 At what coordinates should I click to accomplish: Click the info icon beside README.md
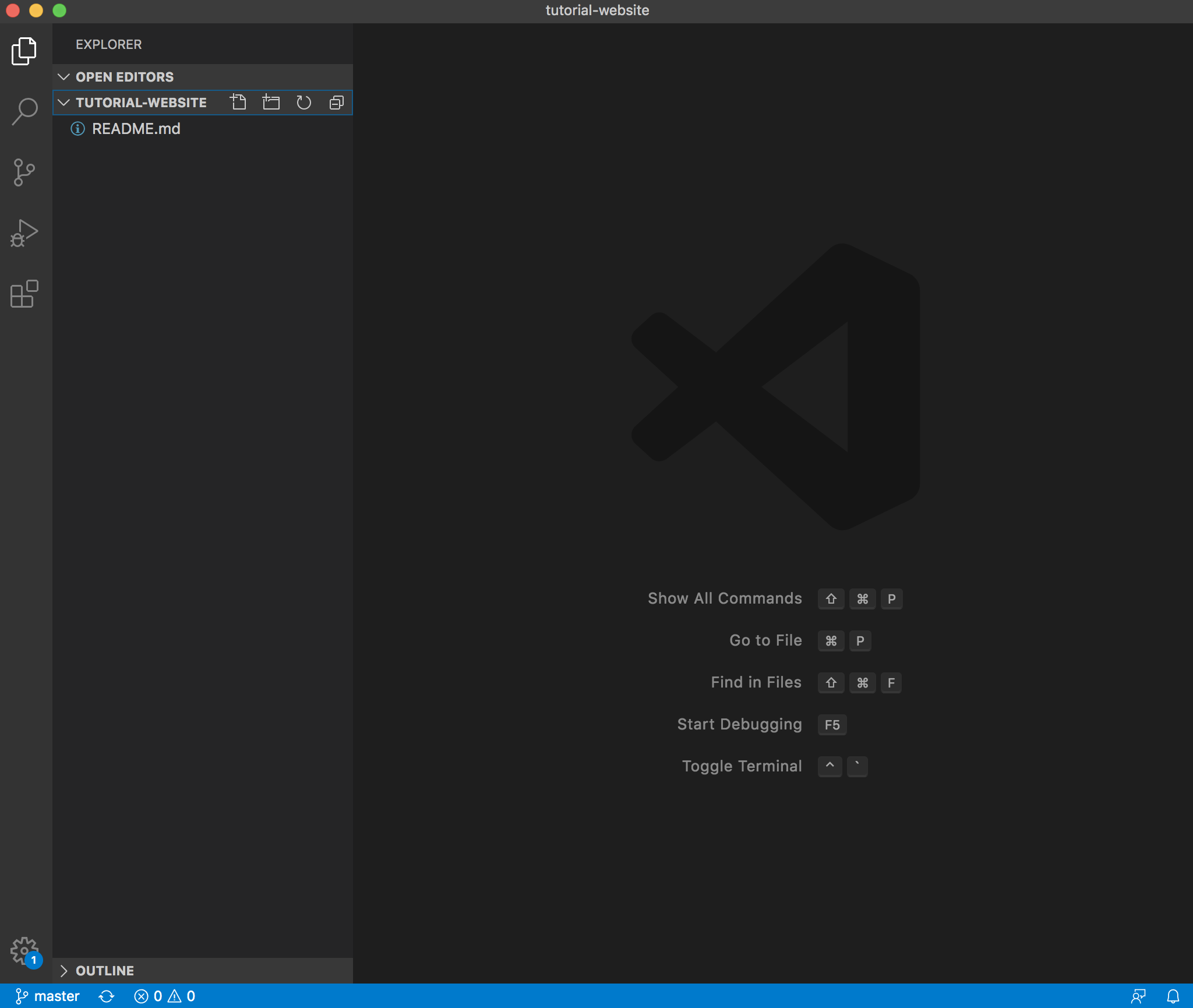(77, 129)
